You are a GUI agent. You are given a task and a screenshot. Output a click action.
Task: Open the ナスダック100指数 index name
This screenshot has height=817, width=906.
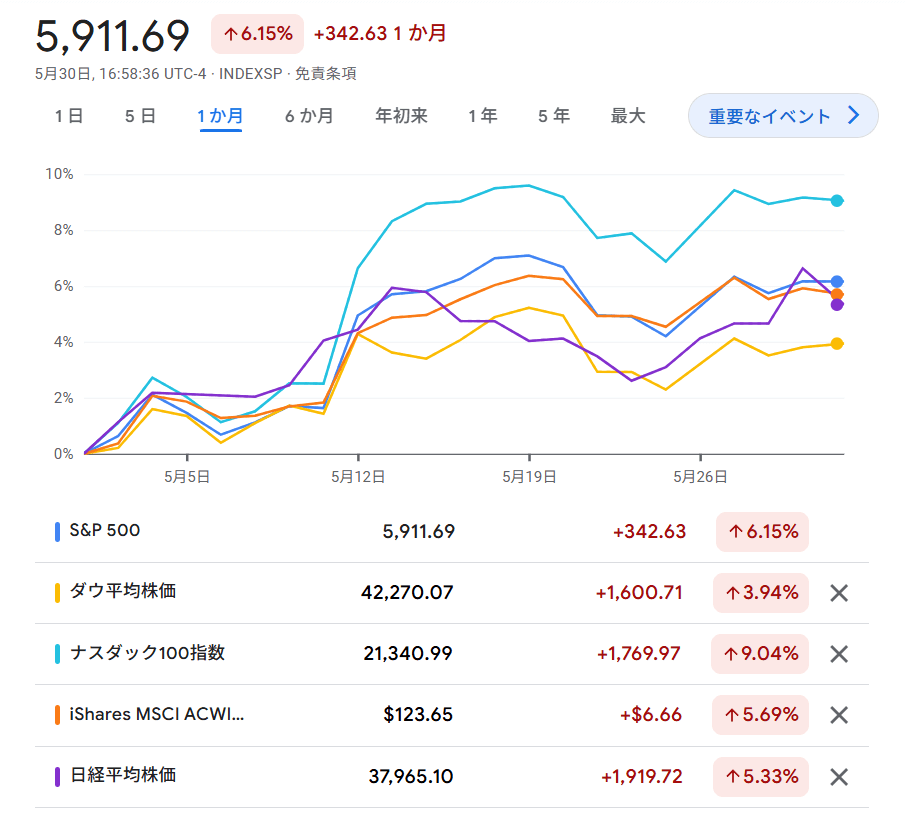point(147,653)
